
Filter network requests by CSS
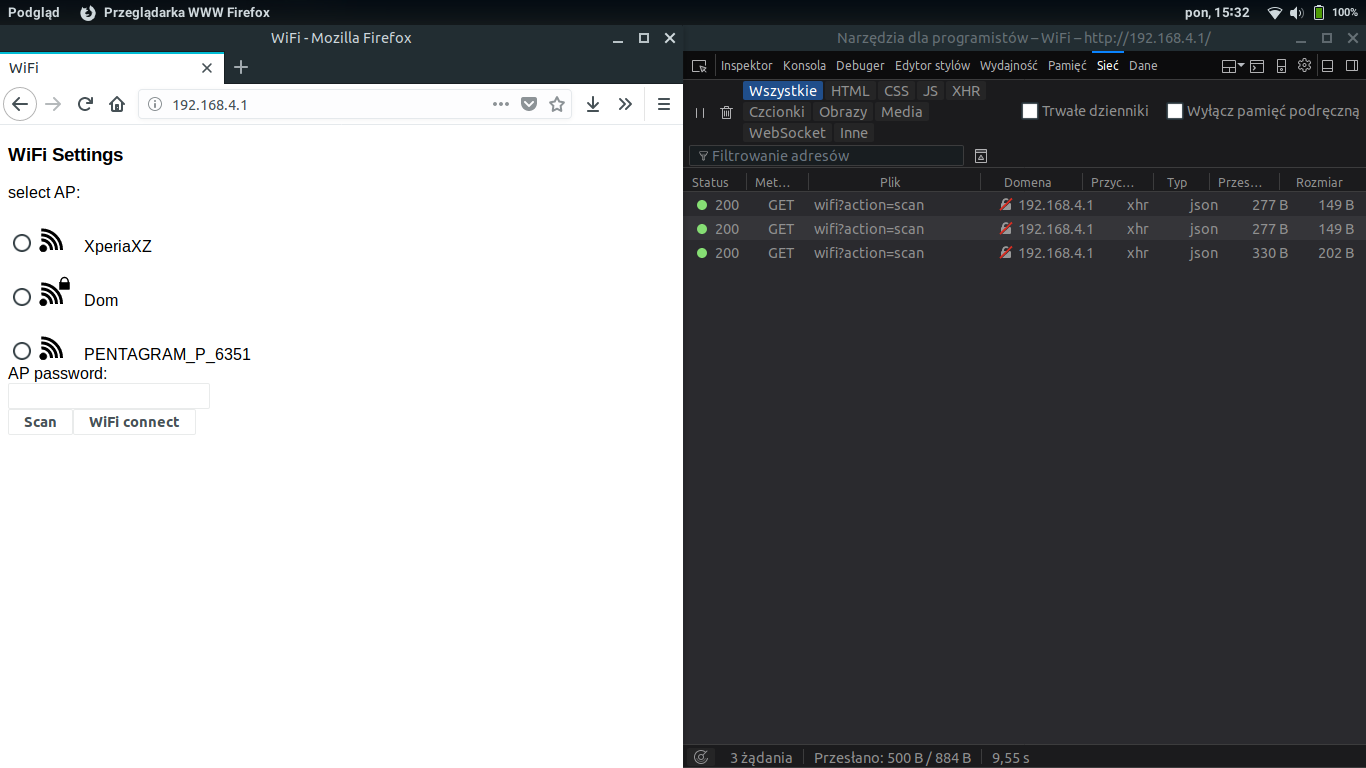pos(897,91)
